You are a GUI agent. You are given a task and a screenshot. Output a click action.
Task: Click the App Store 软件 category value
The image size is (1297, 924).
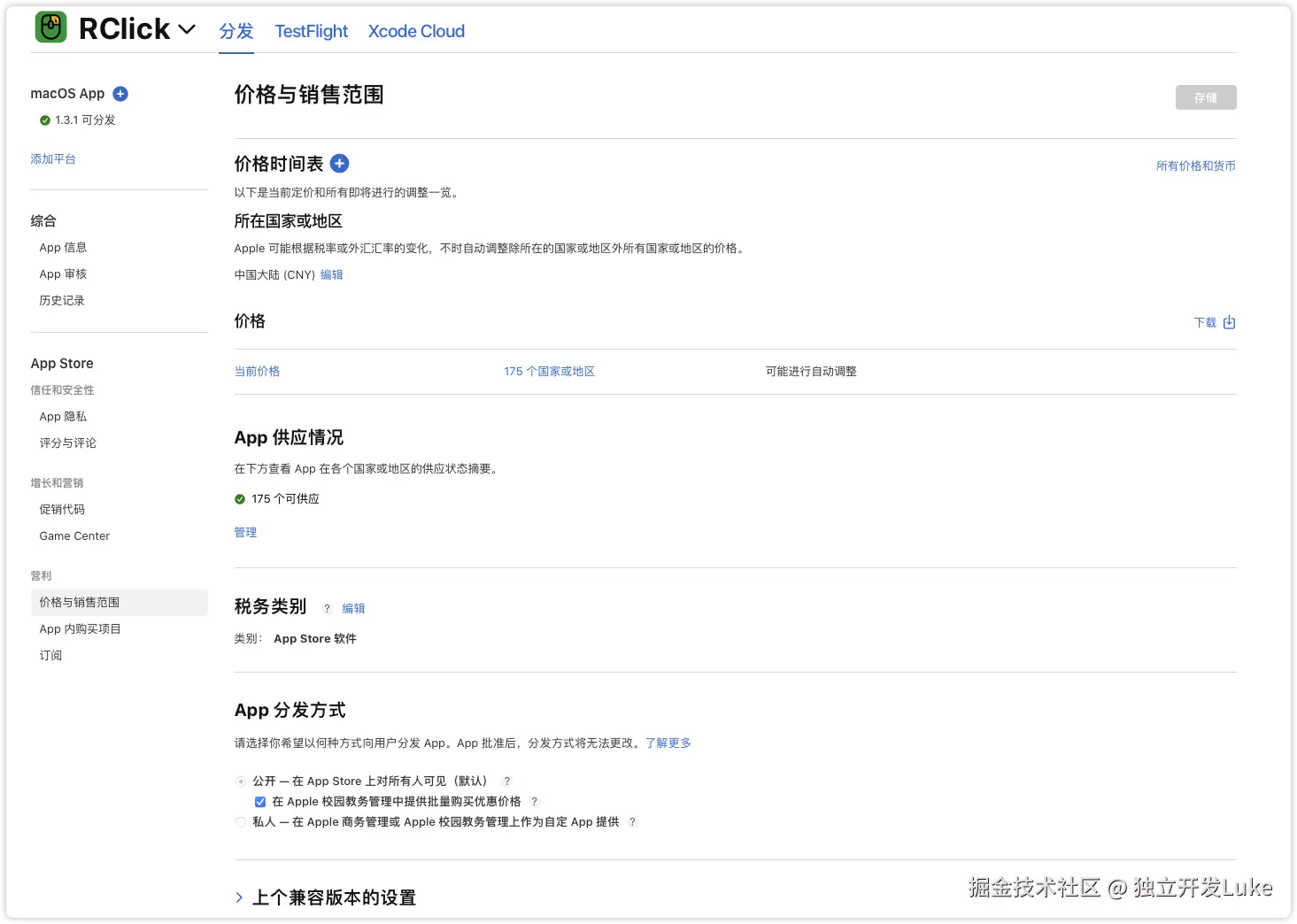[315, 639]
